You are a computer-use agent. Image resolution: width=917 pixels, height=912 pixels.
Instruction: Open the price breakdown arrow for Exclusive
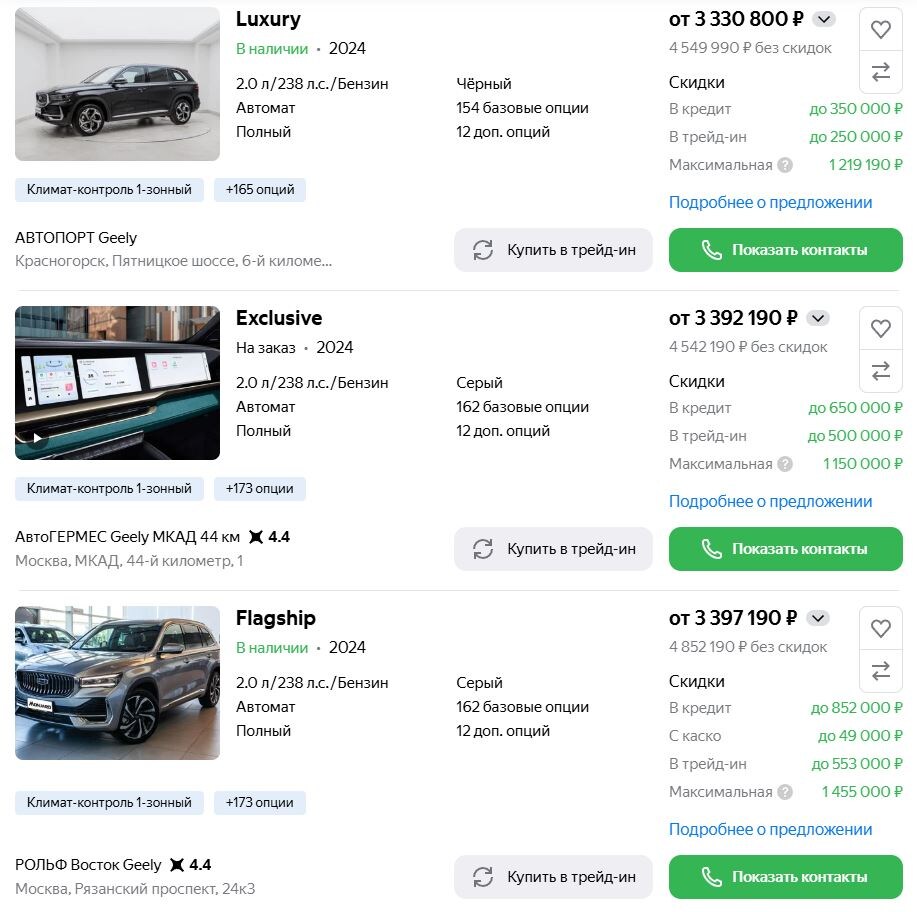817,318
